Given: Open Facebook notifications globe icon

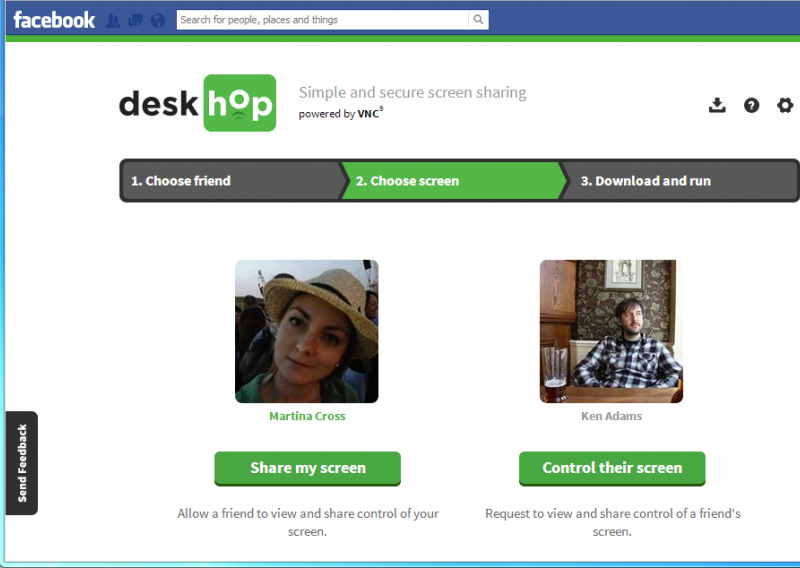Looking at the screenshot, I should (158, 20).
